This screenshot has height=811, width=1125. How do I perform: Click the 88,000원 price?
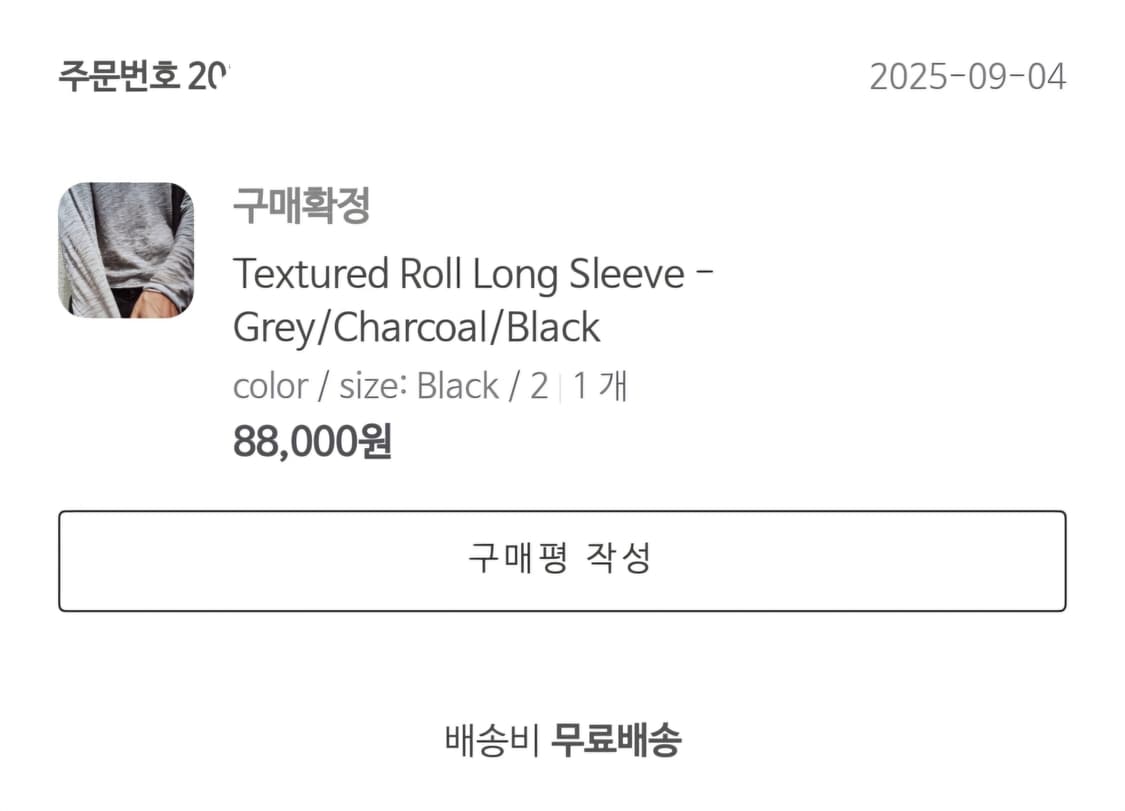(x=312, y=441)
